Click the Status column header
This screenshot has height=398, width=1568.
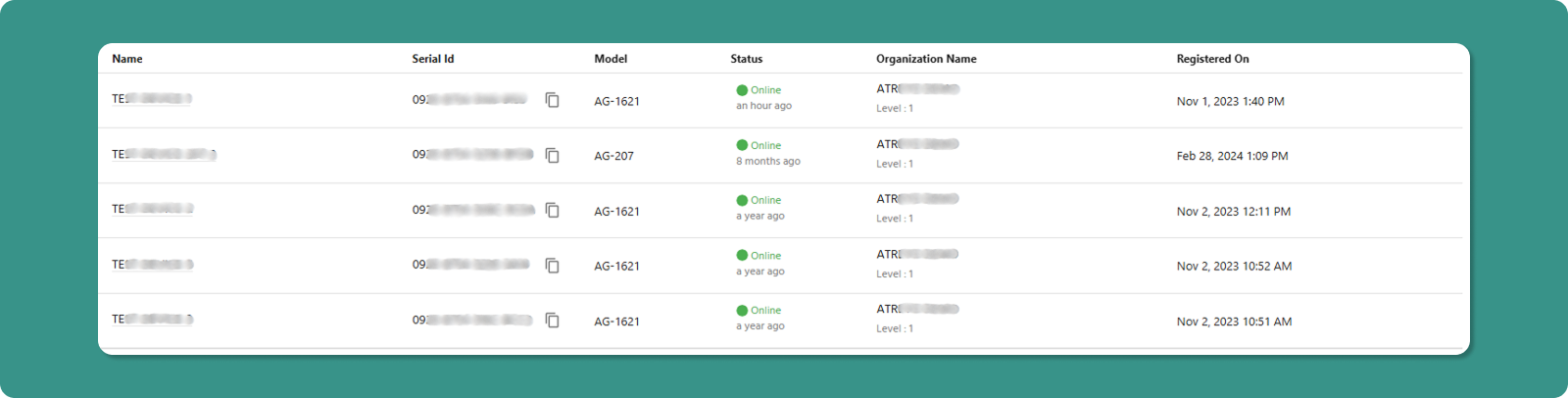coord(747,59)
